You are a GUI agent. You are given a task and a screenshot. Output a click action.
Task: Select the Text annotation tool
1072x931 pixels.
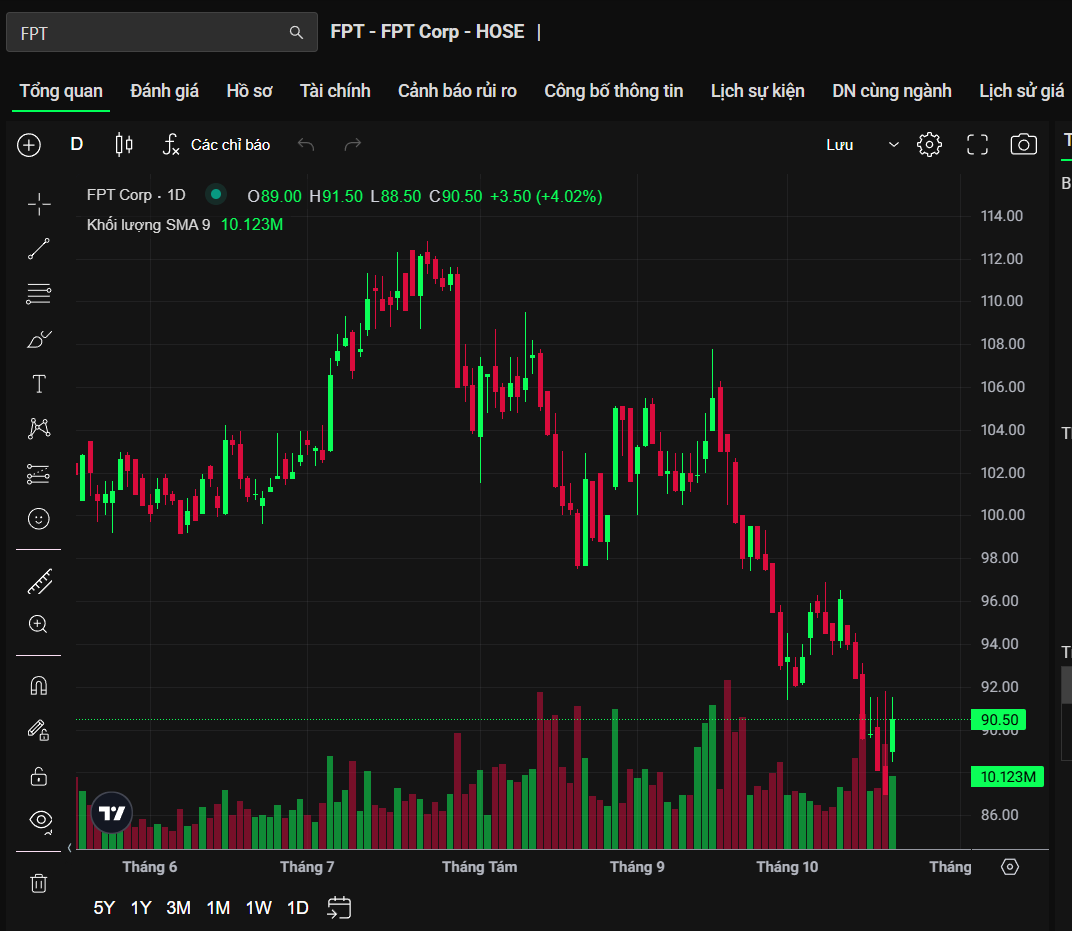[39, 384]
